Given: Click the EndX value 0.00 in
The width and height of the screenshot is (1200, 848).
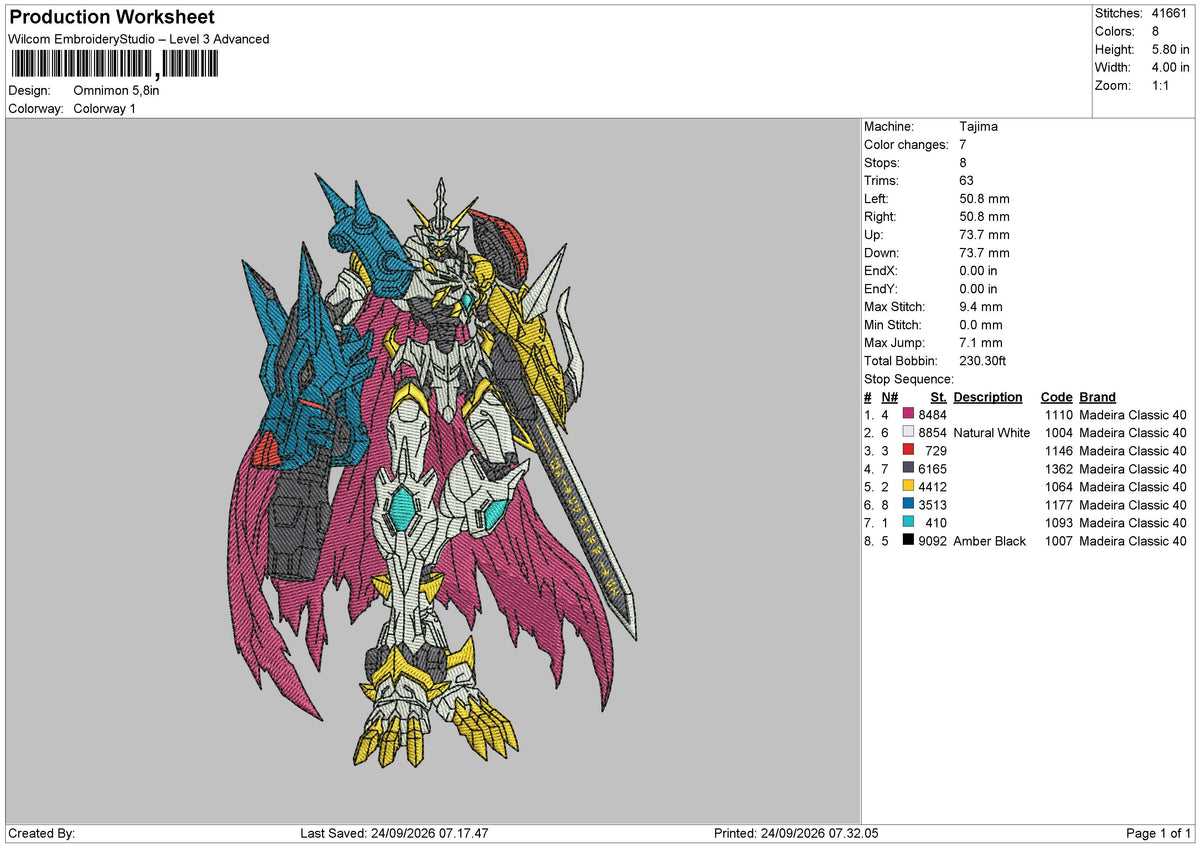Looking at the screenshot, I should tap(978, 270).
